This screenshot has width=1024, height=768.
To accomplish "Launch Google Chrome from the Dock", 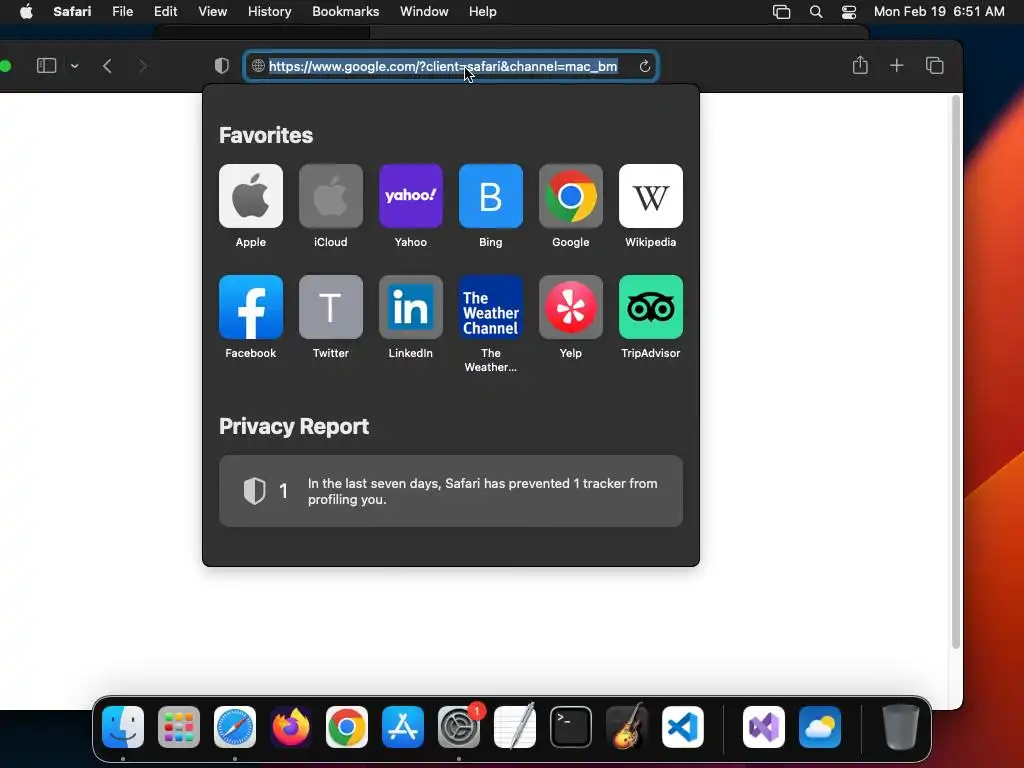I will (x=347, y=727).
